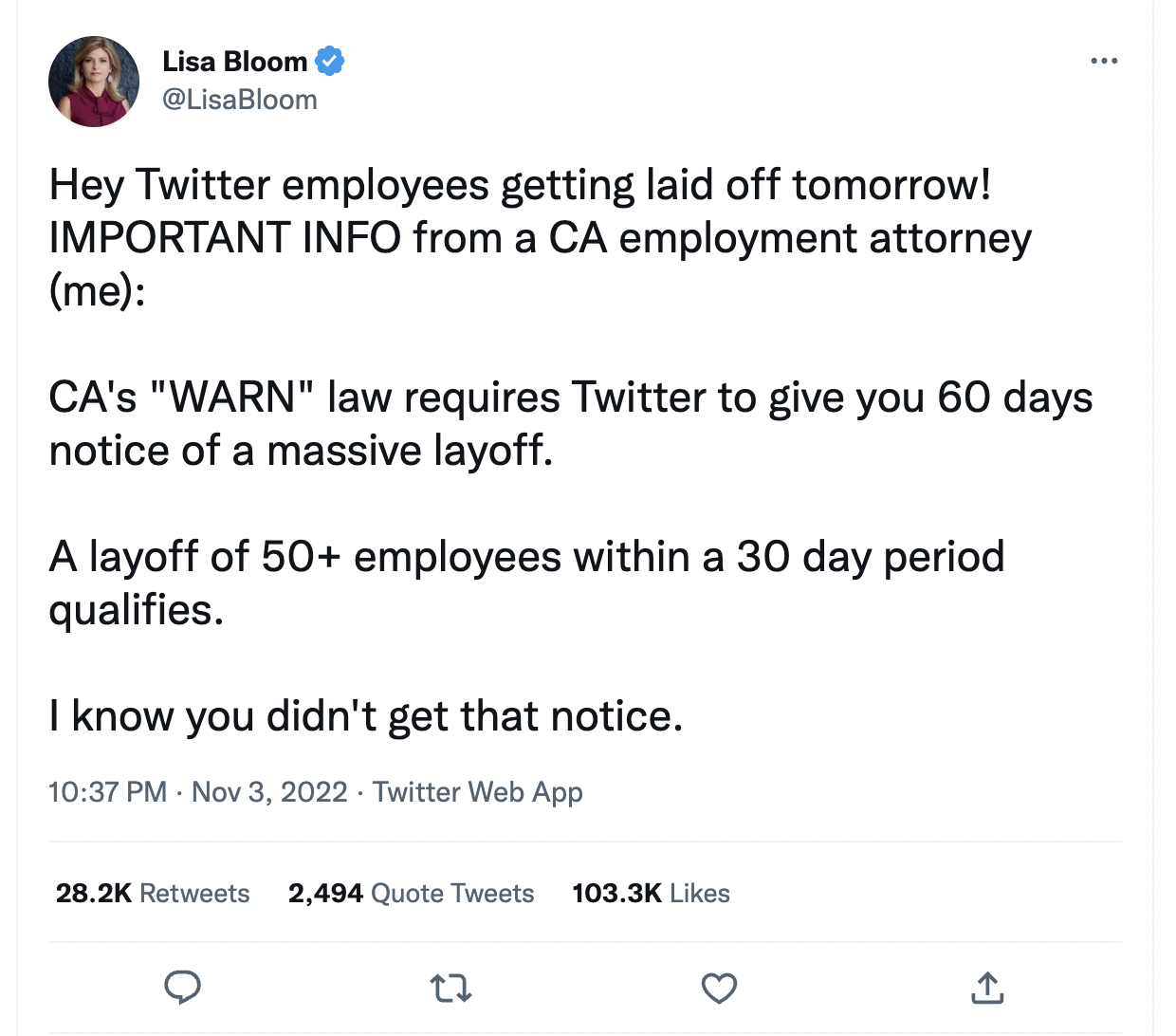
Task: Click the line starting "Hey Twitter employees"
Action: [520, 184]
